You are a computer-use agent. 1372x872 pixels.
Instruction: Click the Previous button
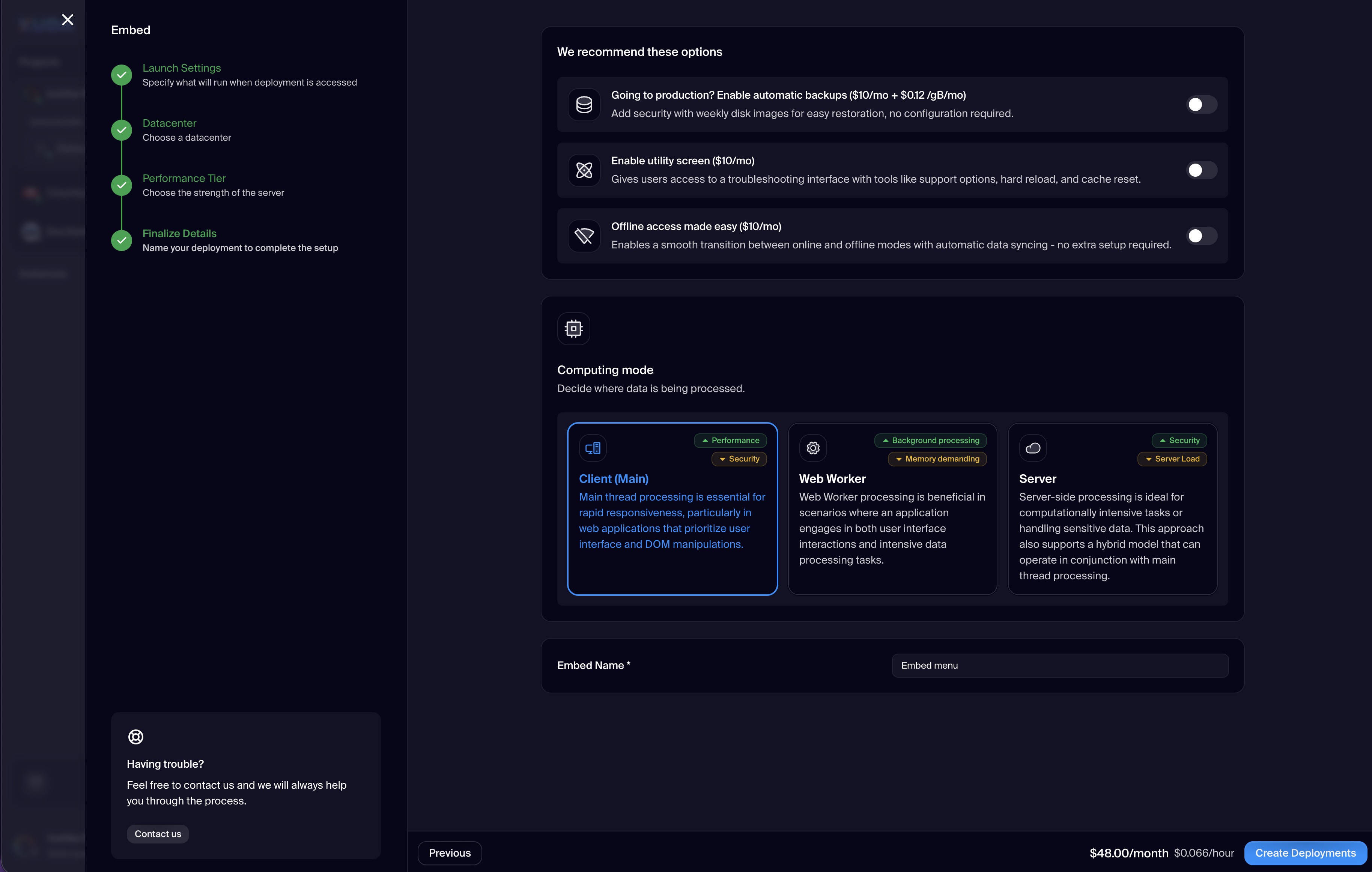(x=450, y=852)
